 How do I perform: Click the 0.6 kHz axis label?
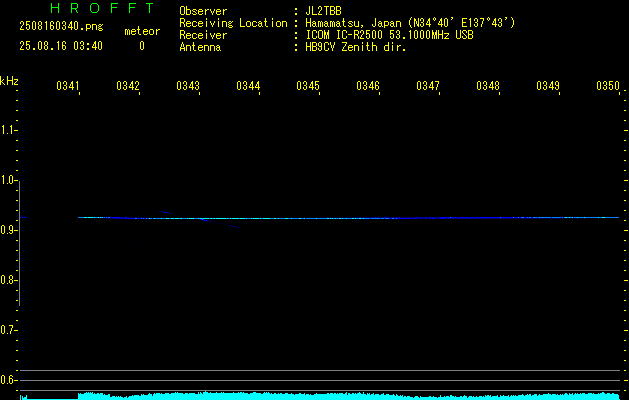8,380
